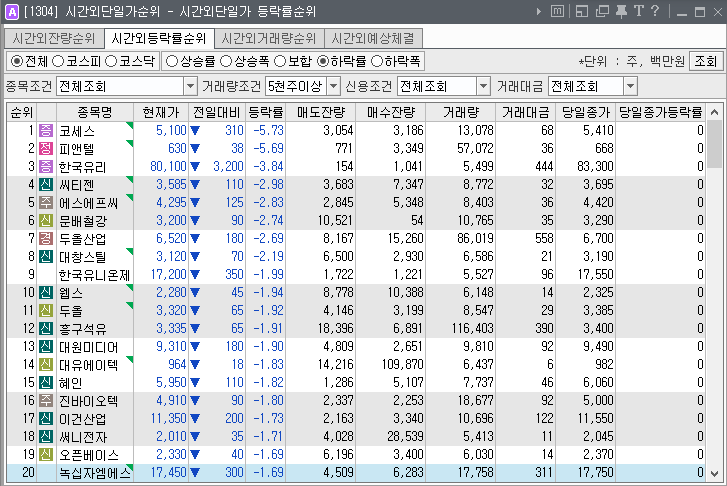The height and width of the screenshot is (486, 727).
Task: Click the purple A application icon in title bar
Action: click(x=11, y=12)
